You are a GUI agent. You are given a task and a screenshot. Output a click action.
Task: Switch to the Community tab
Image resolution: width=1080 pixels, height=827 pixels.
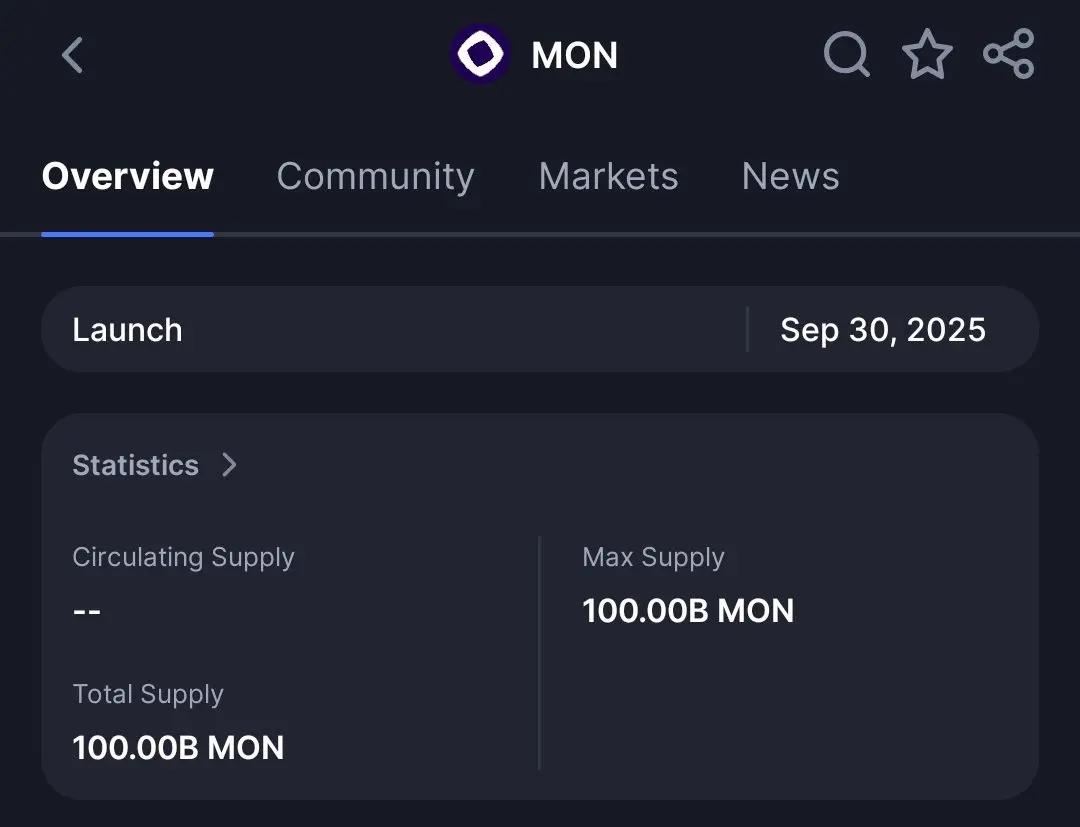pos(375,176)
